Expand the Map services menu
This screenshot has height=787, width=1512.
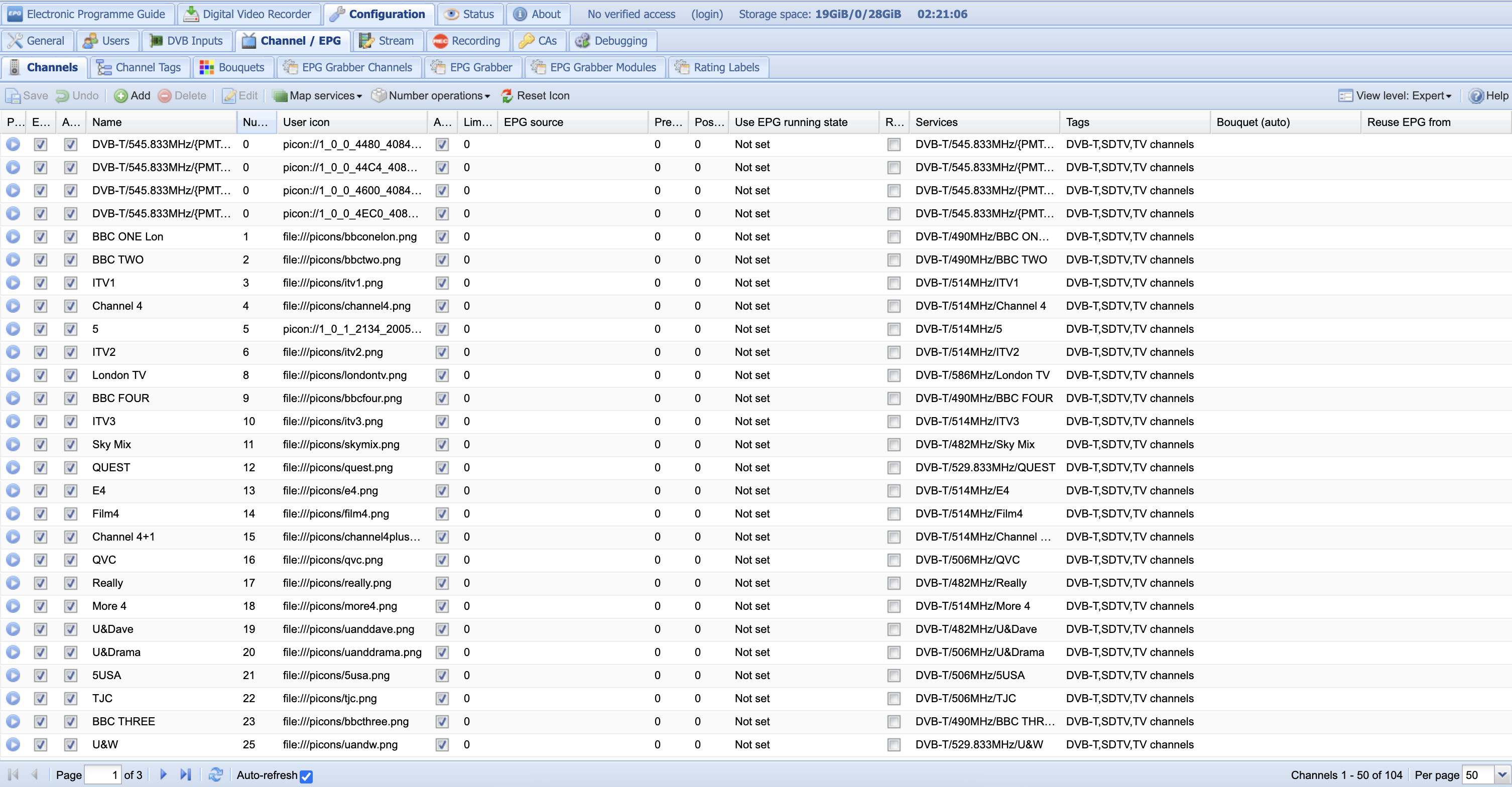click(x=318, y=96)
